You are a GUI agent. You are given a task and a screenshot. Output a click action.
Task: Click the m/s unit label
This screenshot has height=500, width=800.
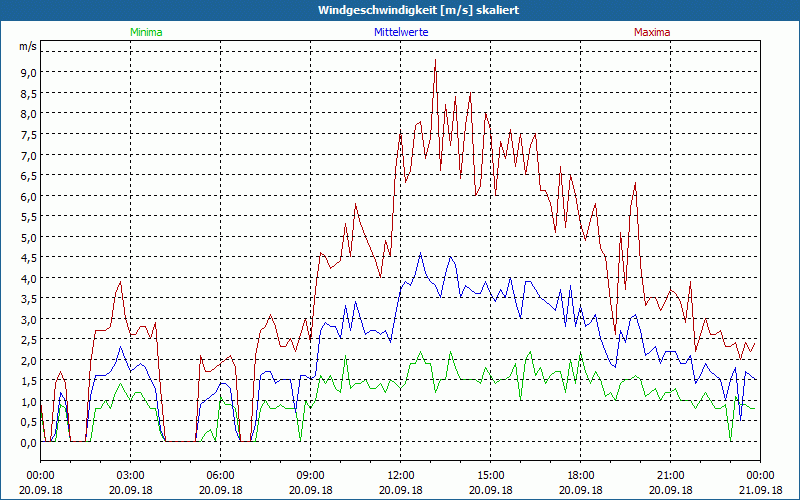tap(28, 46)
